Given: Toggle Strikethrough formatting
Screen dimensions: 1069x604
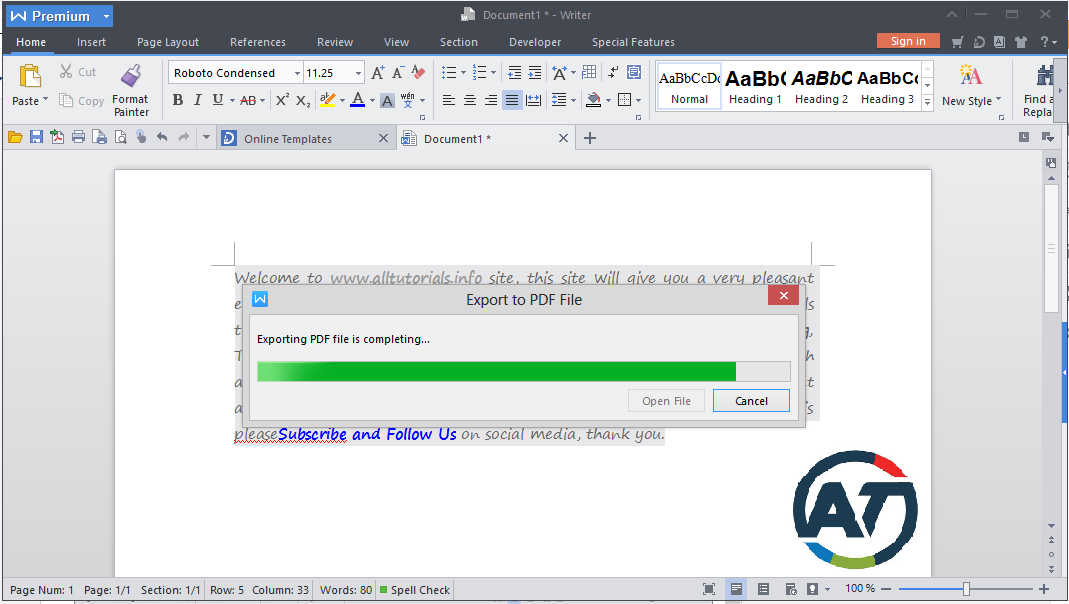Looking at the screenshot, I should (x=248, y=101).
